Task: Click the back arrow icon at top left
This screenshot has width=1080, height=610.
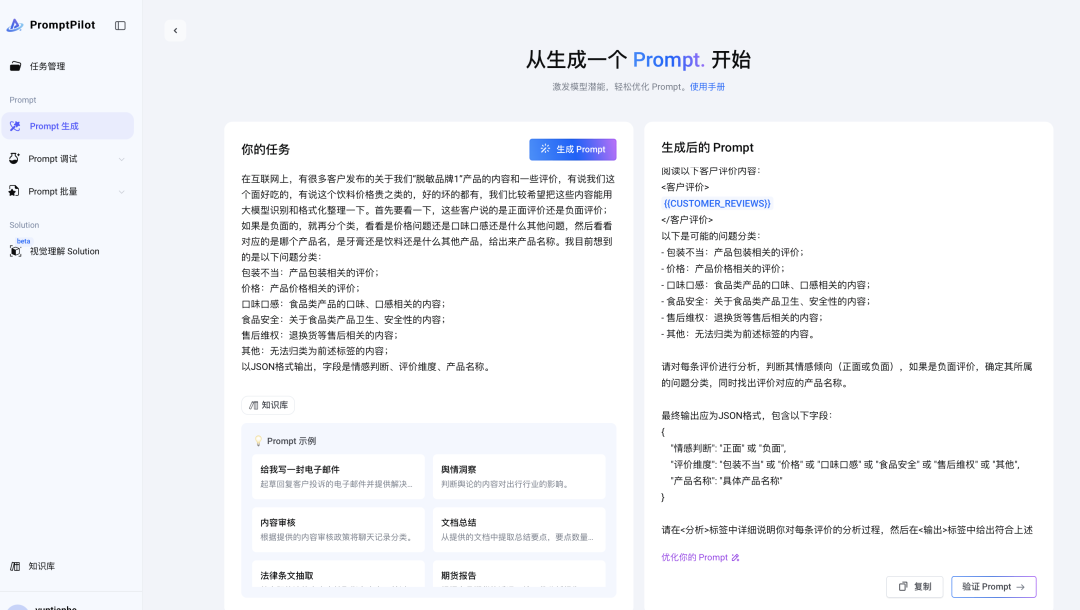Action: pos(175,30)
